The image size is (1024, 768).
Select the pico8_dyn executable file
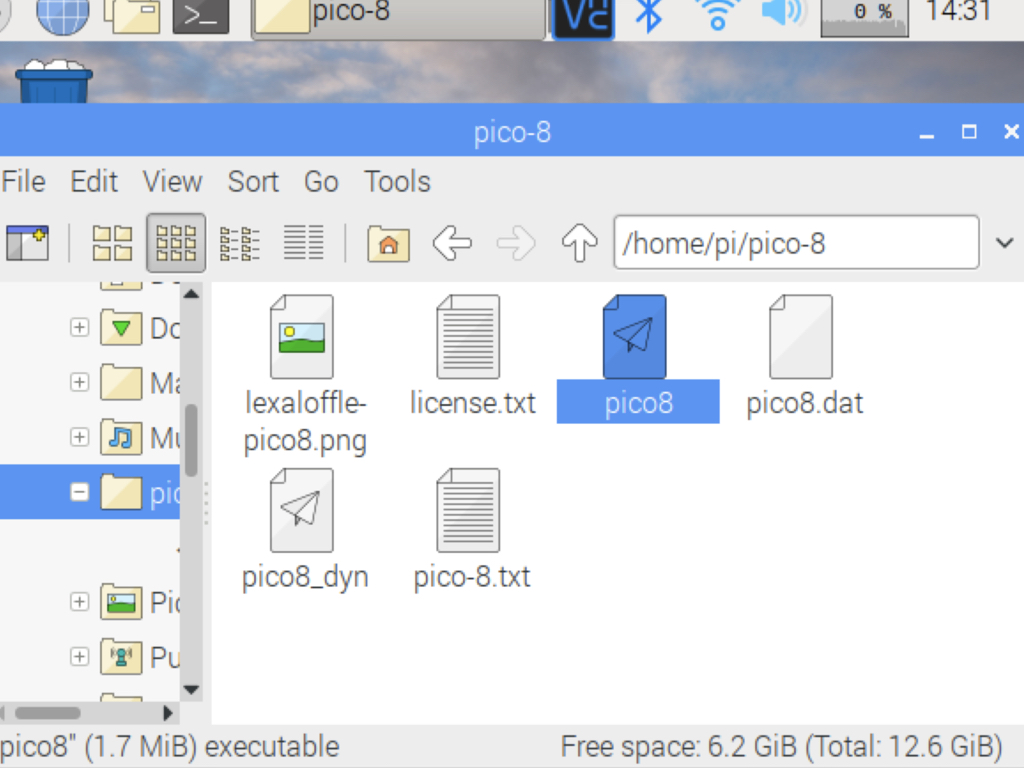pyautogui.click(x=305, y=530)
